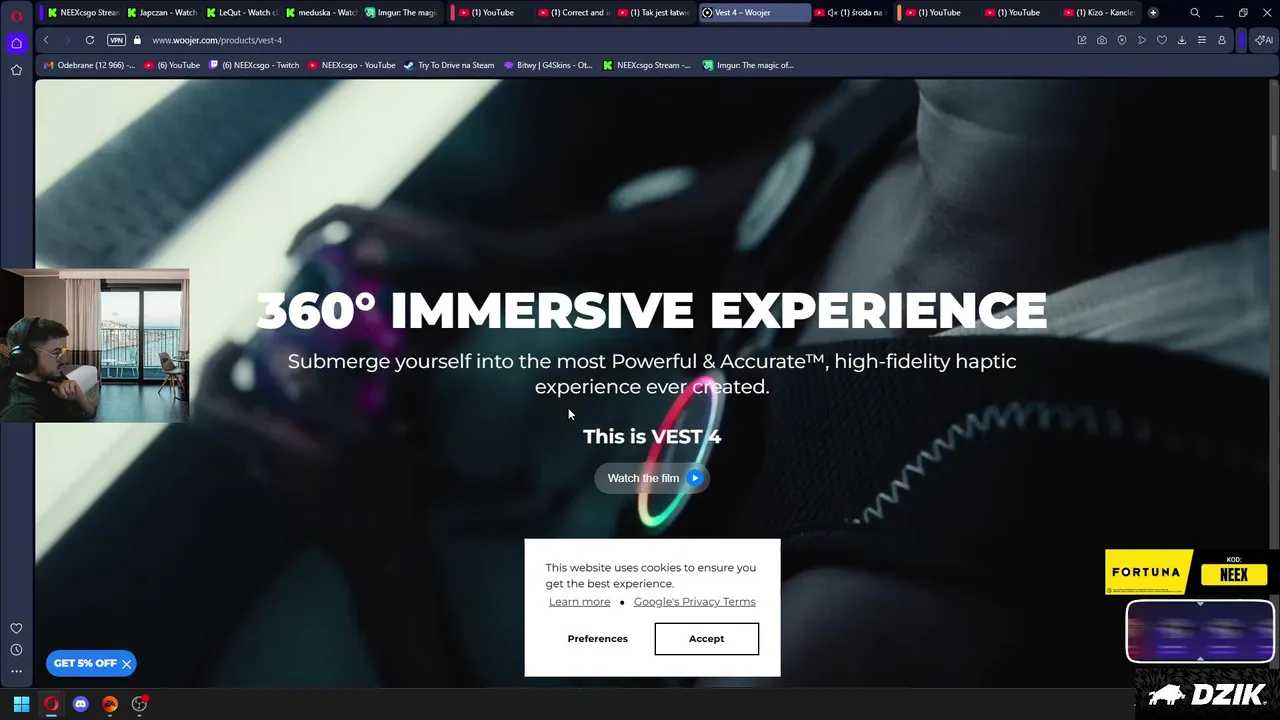
Task: Open sidebar three-dots more options
Action: (16, 671)
